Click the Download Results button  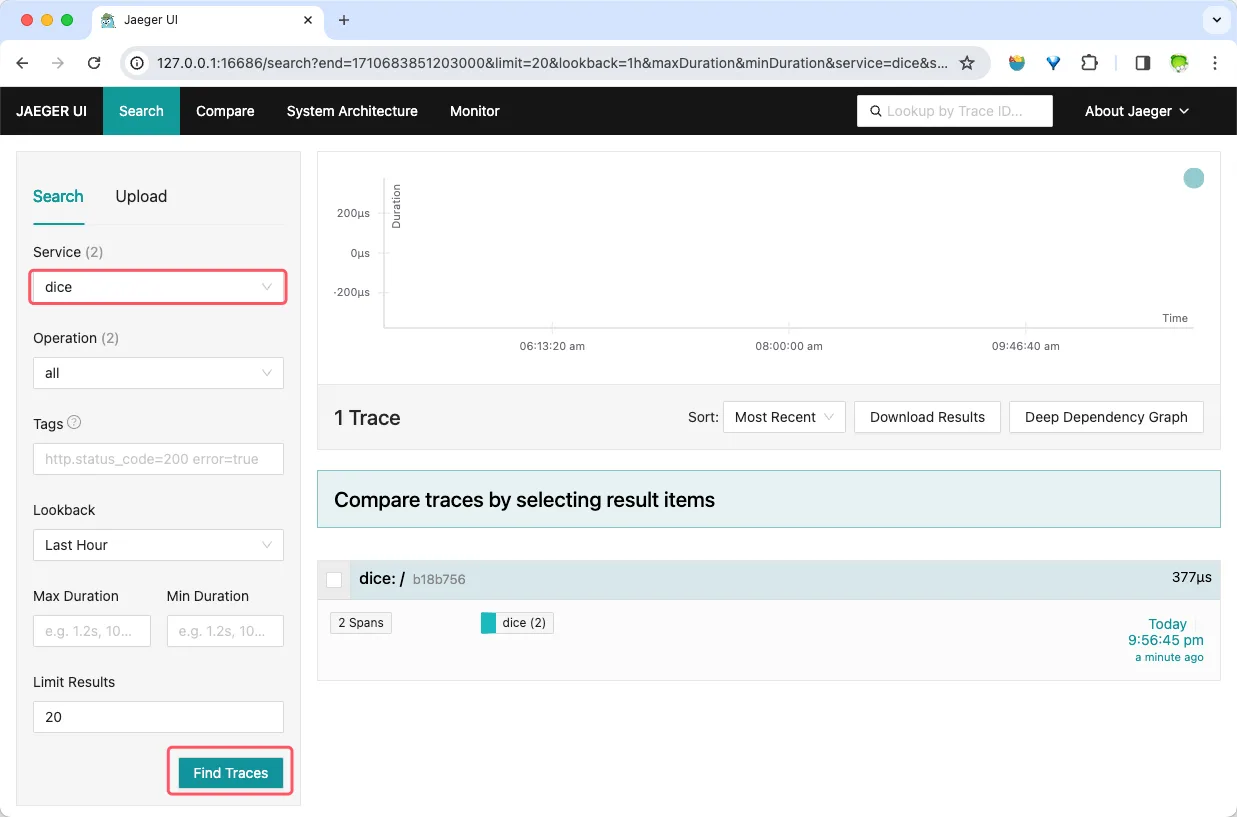tap(927, 417)
